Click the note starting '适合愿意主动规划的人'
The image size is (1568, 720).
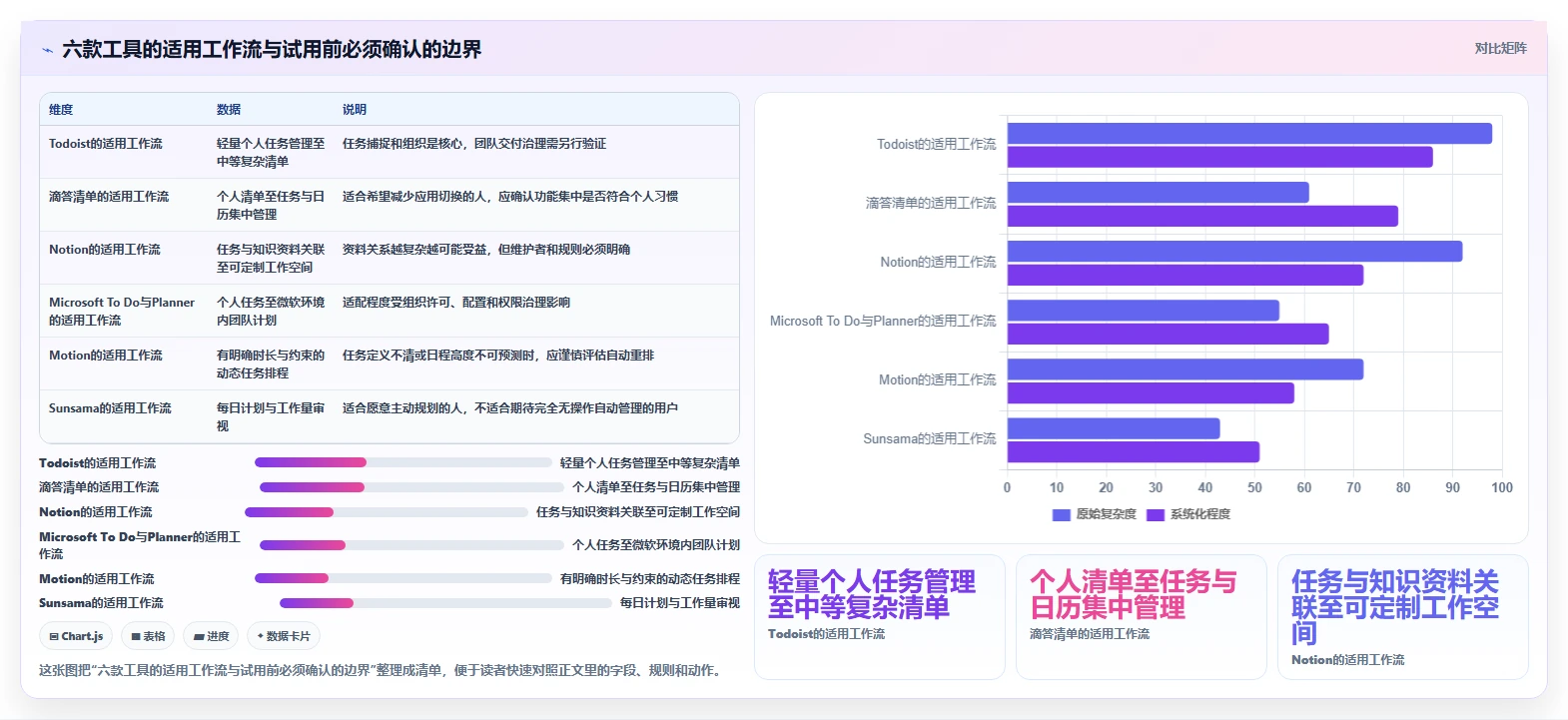[x=510, y=408]
